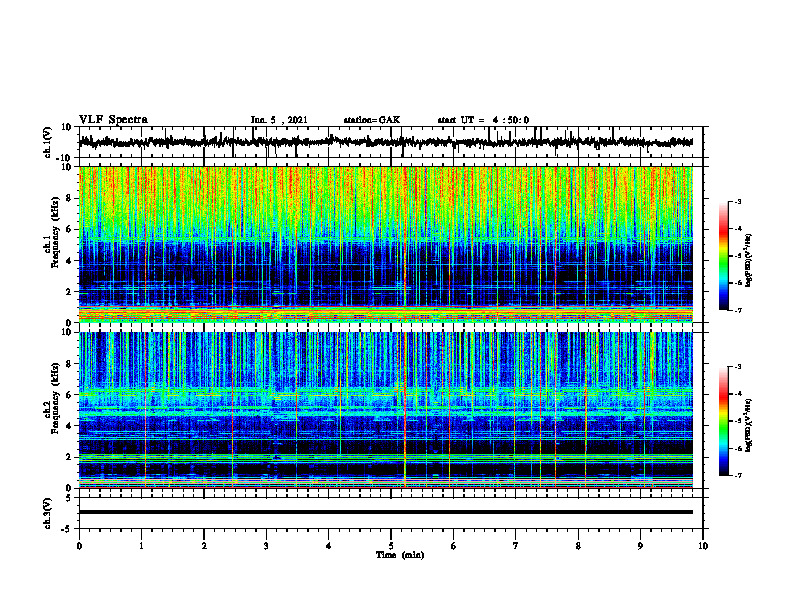This screenshot has height=612, width=792.
Task: Click the ch.1 voltage waveform trace
Action: pyautogui.click(x=386, y=142)
